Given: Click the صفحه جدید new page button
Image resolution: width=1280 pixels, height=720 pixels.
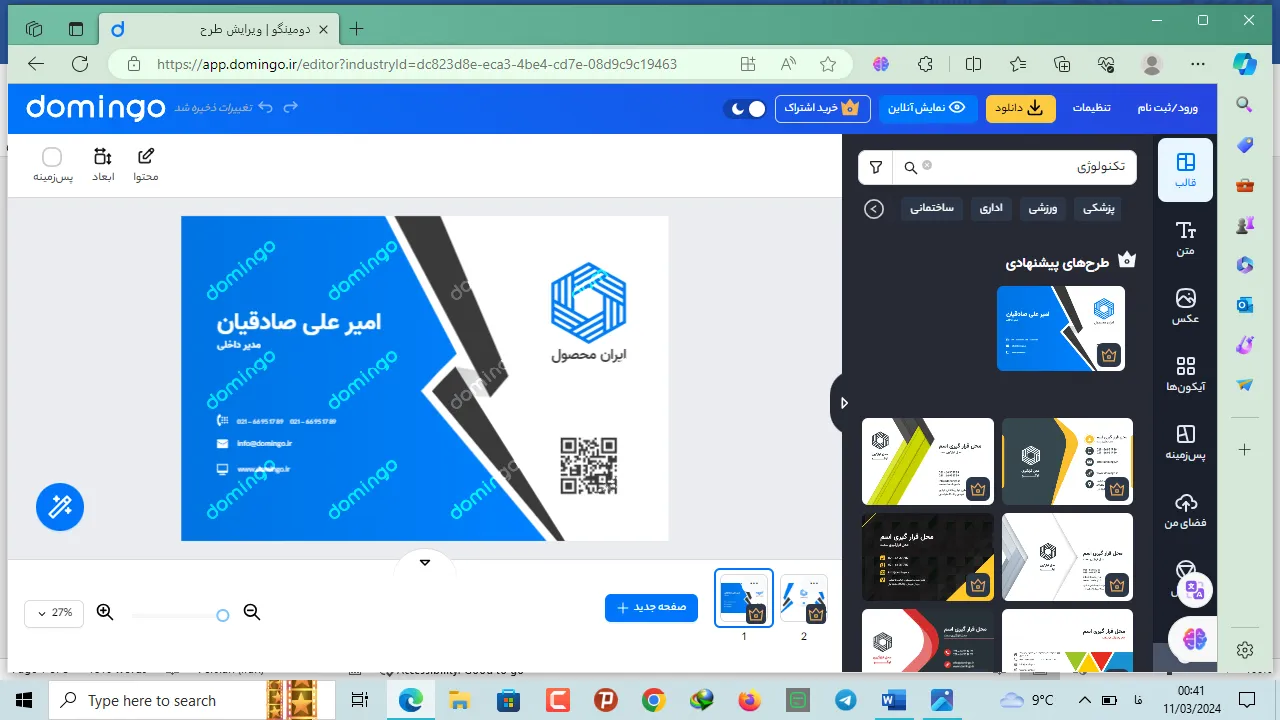Looking at the screenshot, I should point(651,607).
